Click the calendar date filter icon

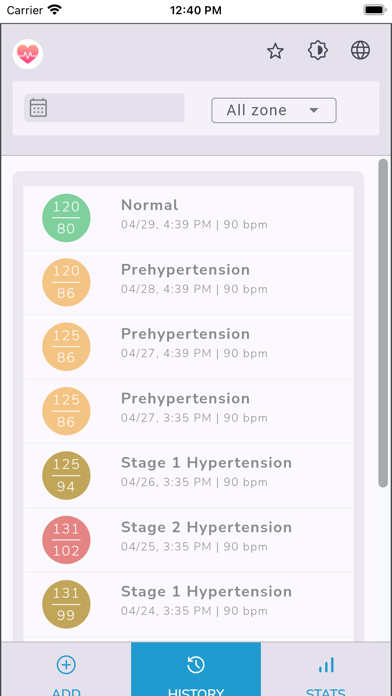point(38,108)
